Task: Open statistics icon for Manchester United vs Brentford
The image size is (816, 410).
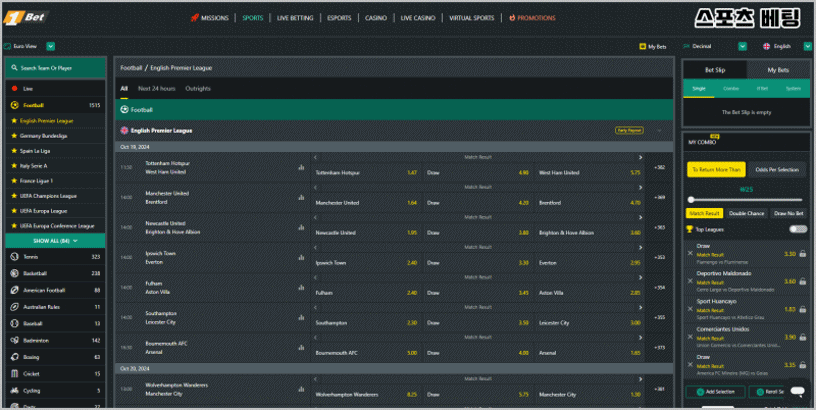Action: pyautogui.click(x=301, y=198)
